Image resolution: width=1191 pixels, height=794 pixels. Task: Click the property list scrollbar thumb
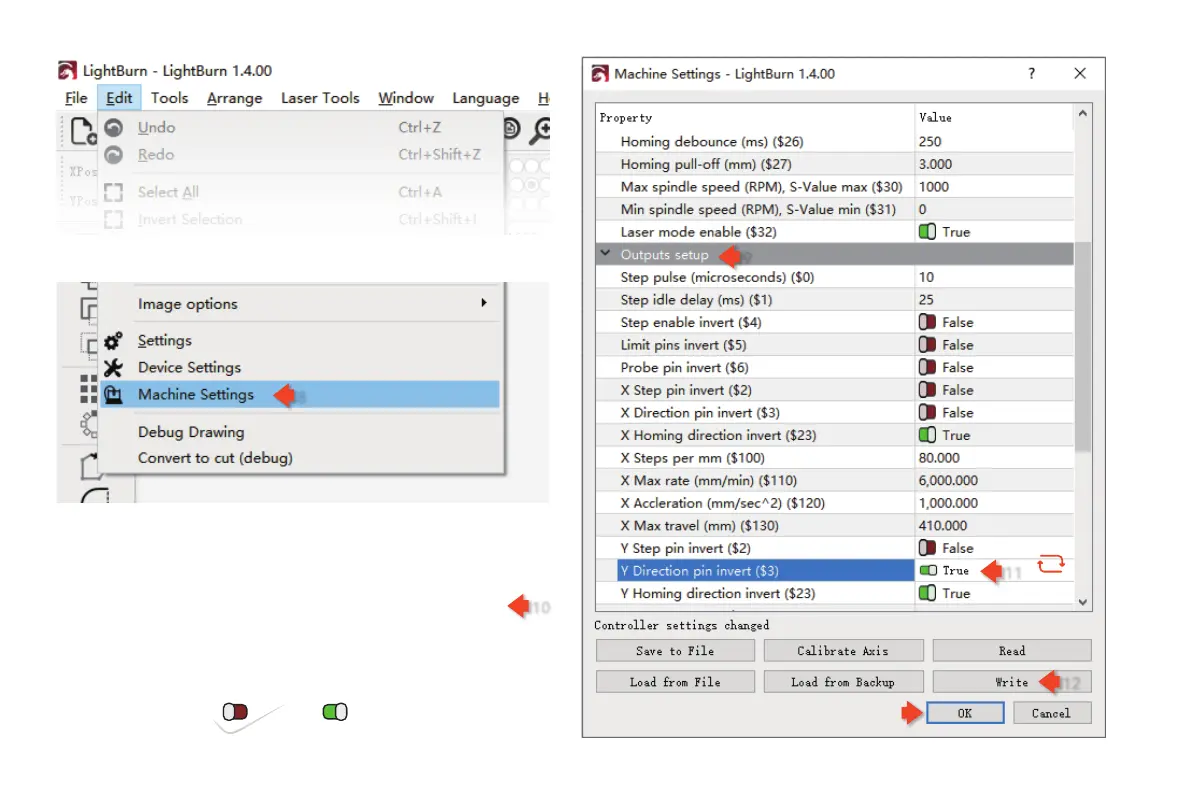1083,346
